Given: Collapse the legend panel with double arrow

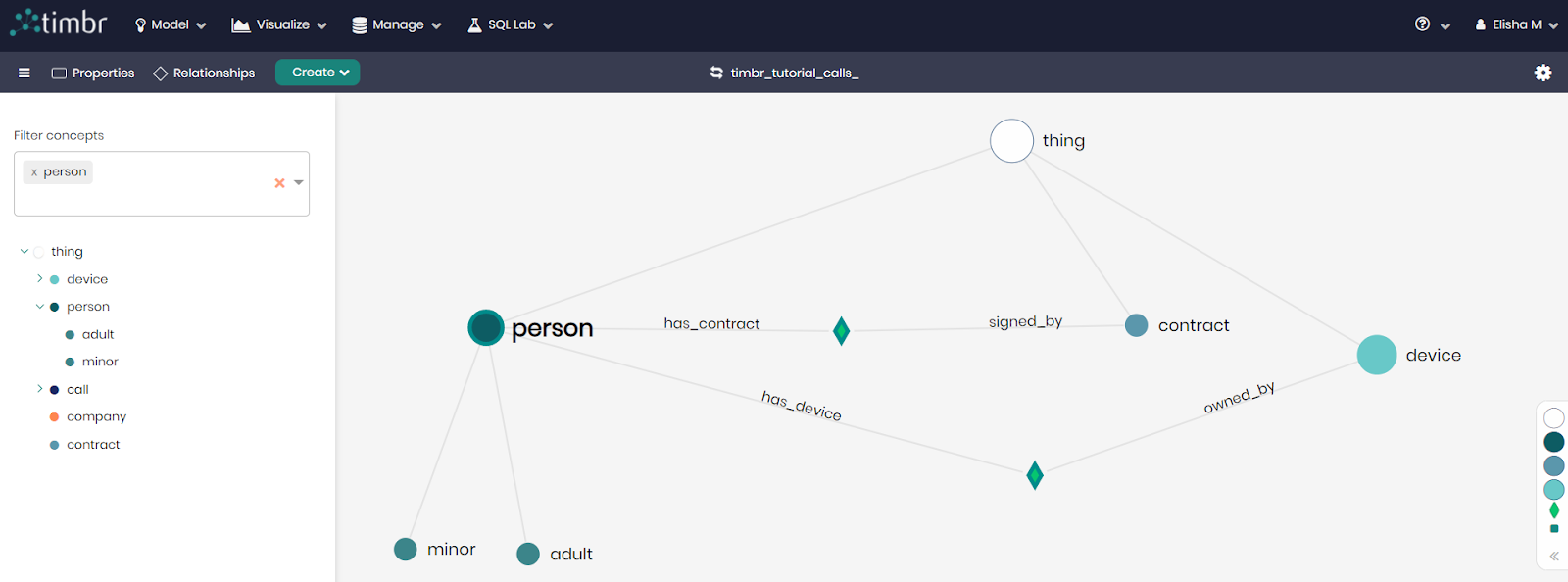Looking at the screenshot, I should click(1554, 556).
